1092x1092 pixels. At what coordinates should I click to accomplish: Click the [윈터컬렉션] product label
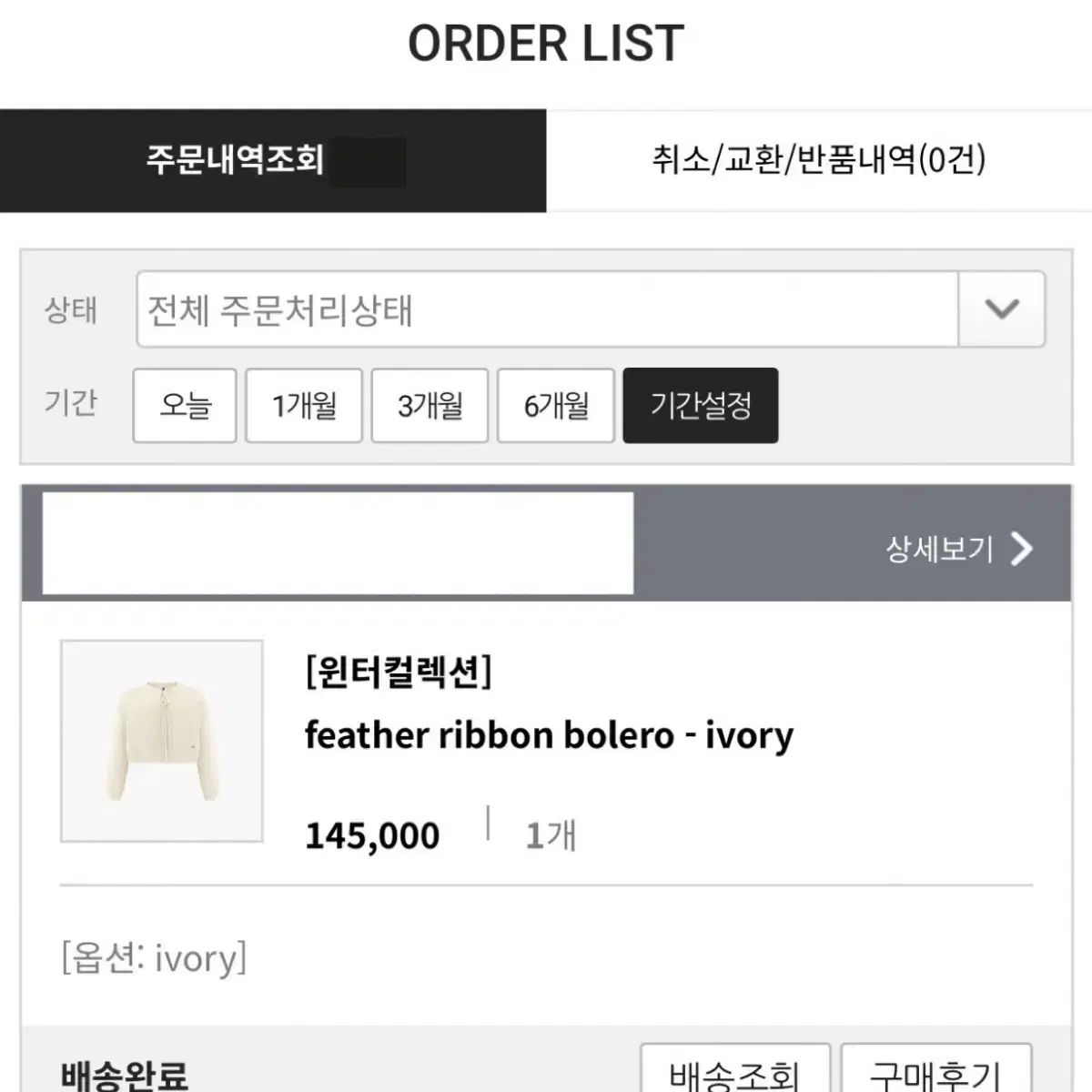tap(398, 672)
